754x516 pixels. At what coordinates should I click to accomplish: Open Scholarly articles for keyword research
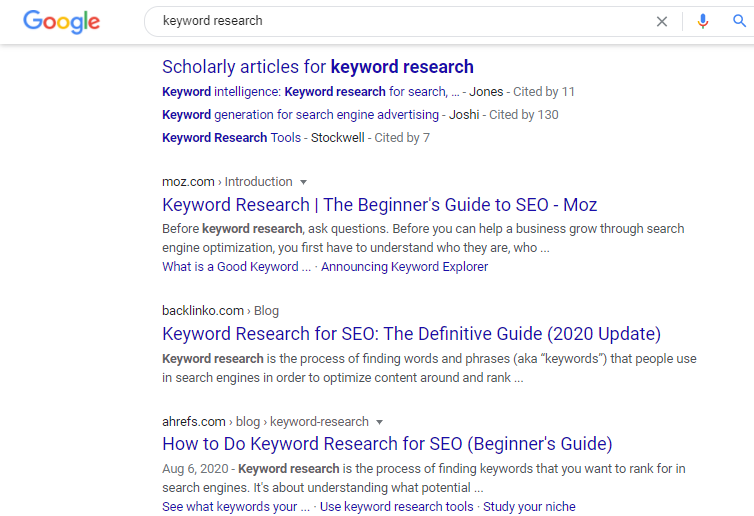pos(318,67)
